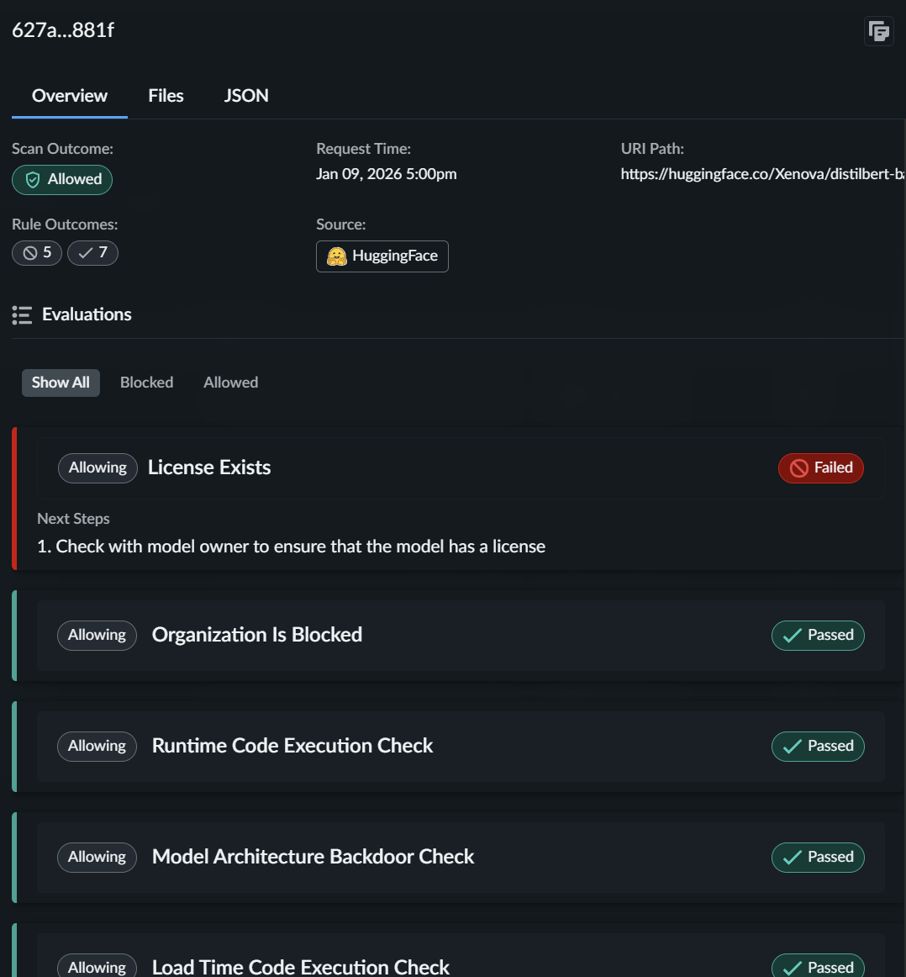Image resolution: width=906 pixels, height=977 pixels.
Task: Click the copy icon at top right
Action: [879, 31]
